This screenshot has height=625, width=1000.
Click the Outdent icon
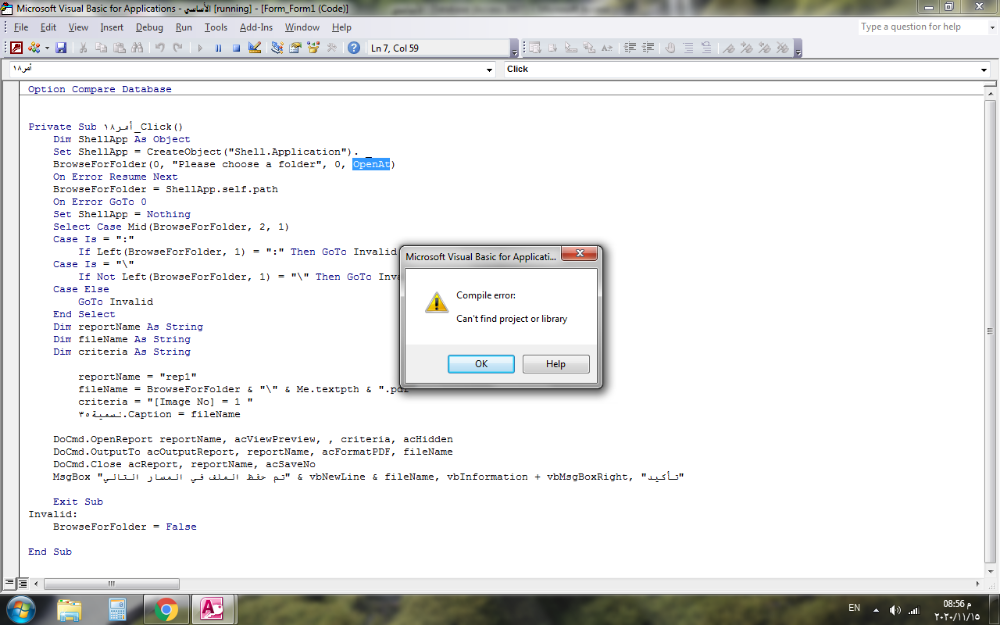[x=648, y=48]
